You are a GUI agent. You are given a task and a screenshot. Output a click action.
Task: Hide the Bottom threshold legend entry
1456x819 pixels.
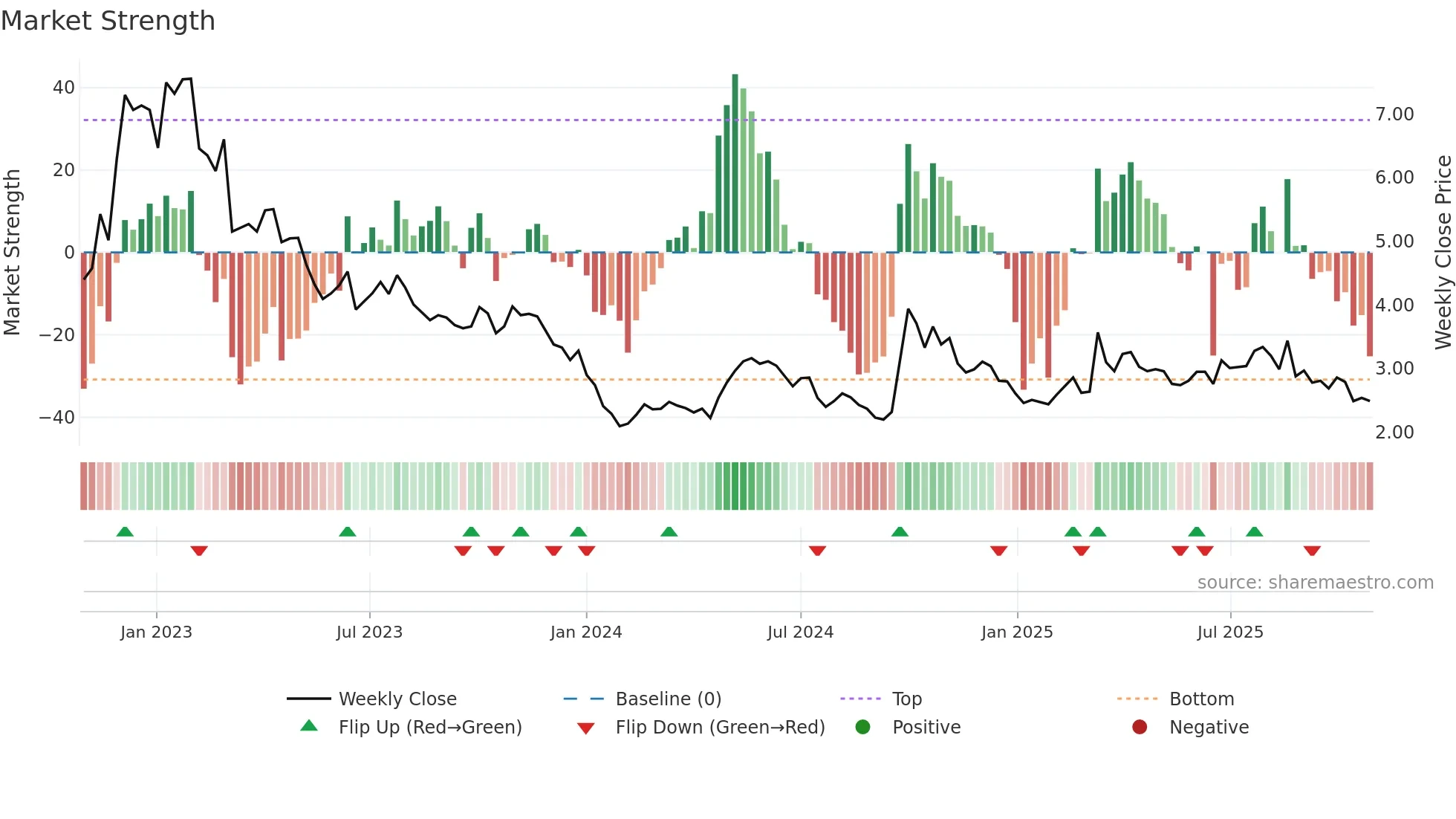click(1201, 699)
